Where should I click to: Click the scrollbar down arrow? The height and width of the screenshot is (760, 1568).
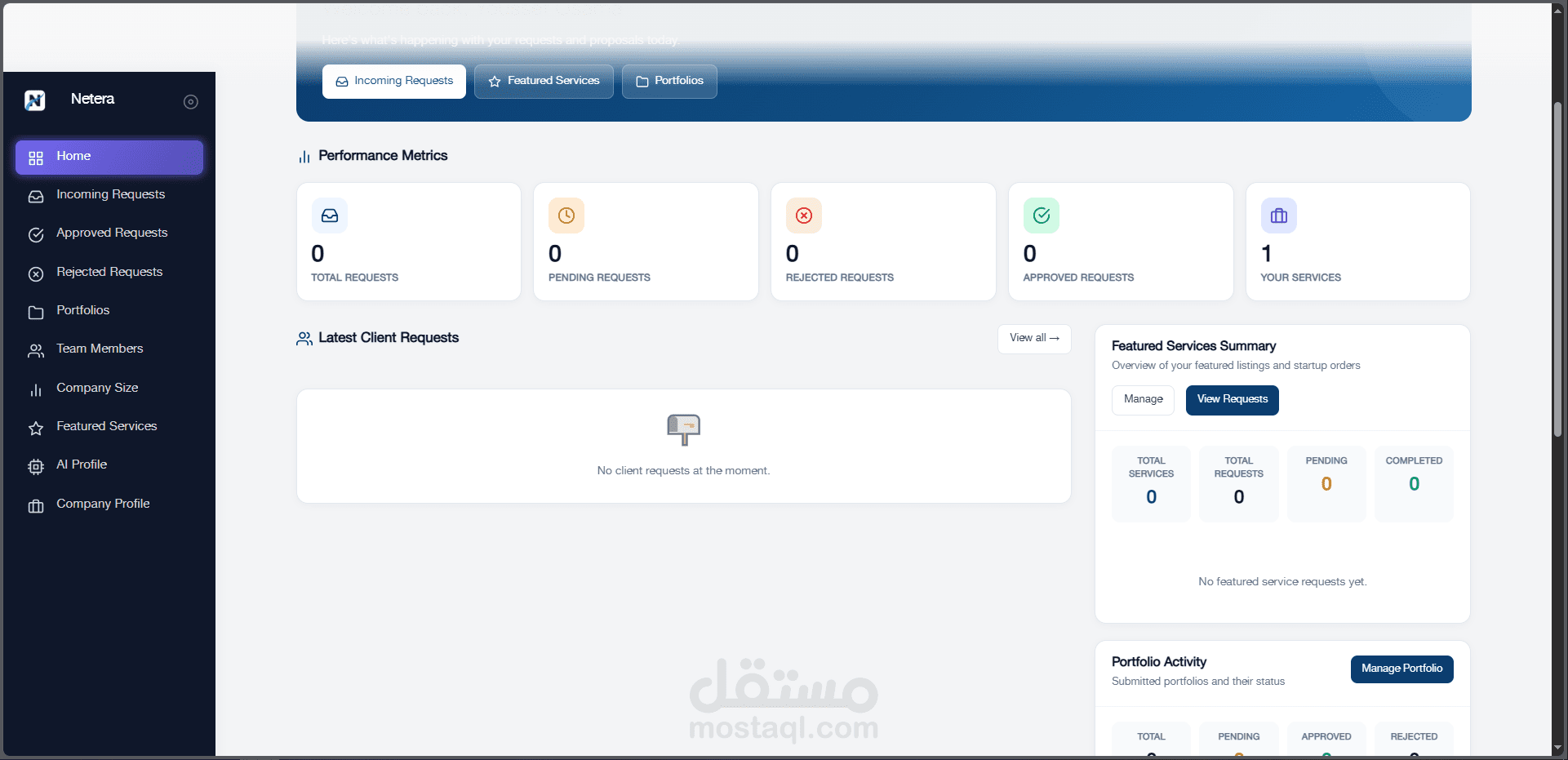[1557, 748]
